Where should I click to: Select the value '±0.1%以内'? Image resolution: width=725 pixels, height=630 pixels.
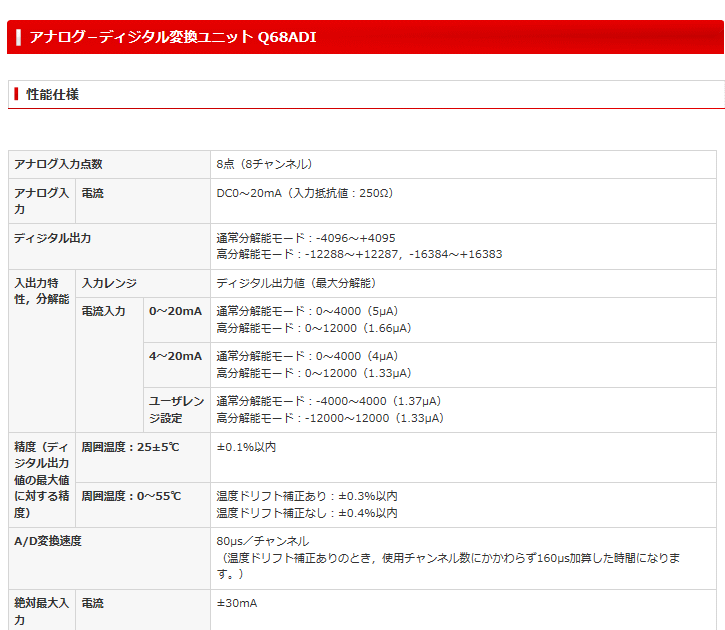246,447
